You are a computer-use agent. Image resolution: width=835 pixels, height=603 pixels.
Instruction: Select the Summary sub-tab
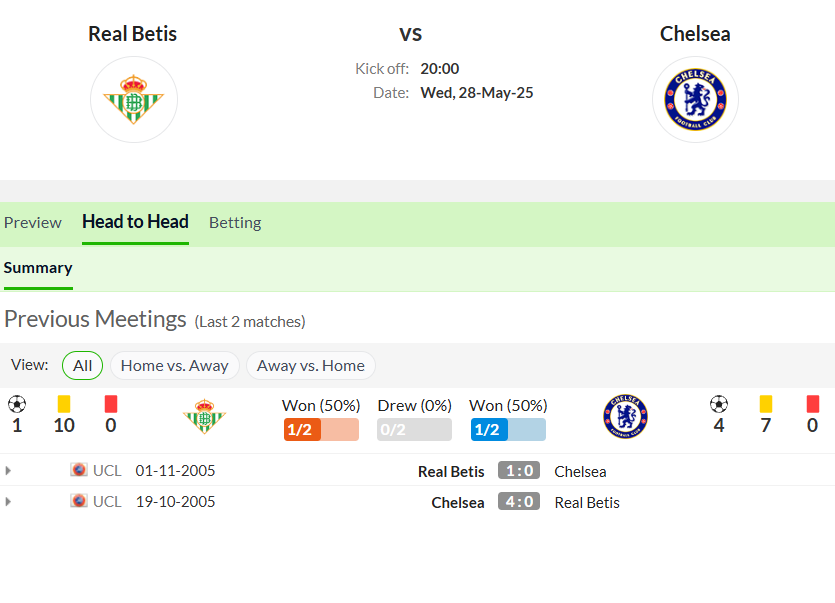point(38,268)
